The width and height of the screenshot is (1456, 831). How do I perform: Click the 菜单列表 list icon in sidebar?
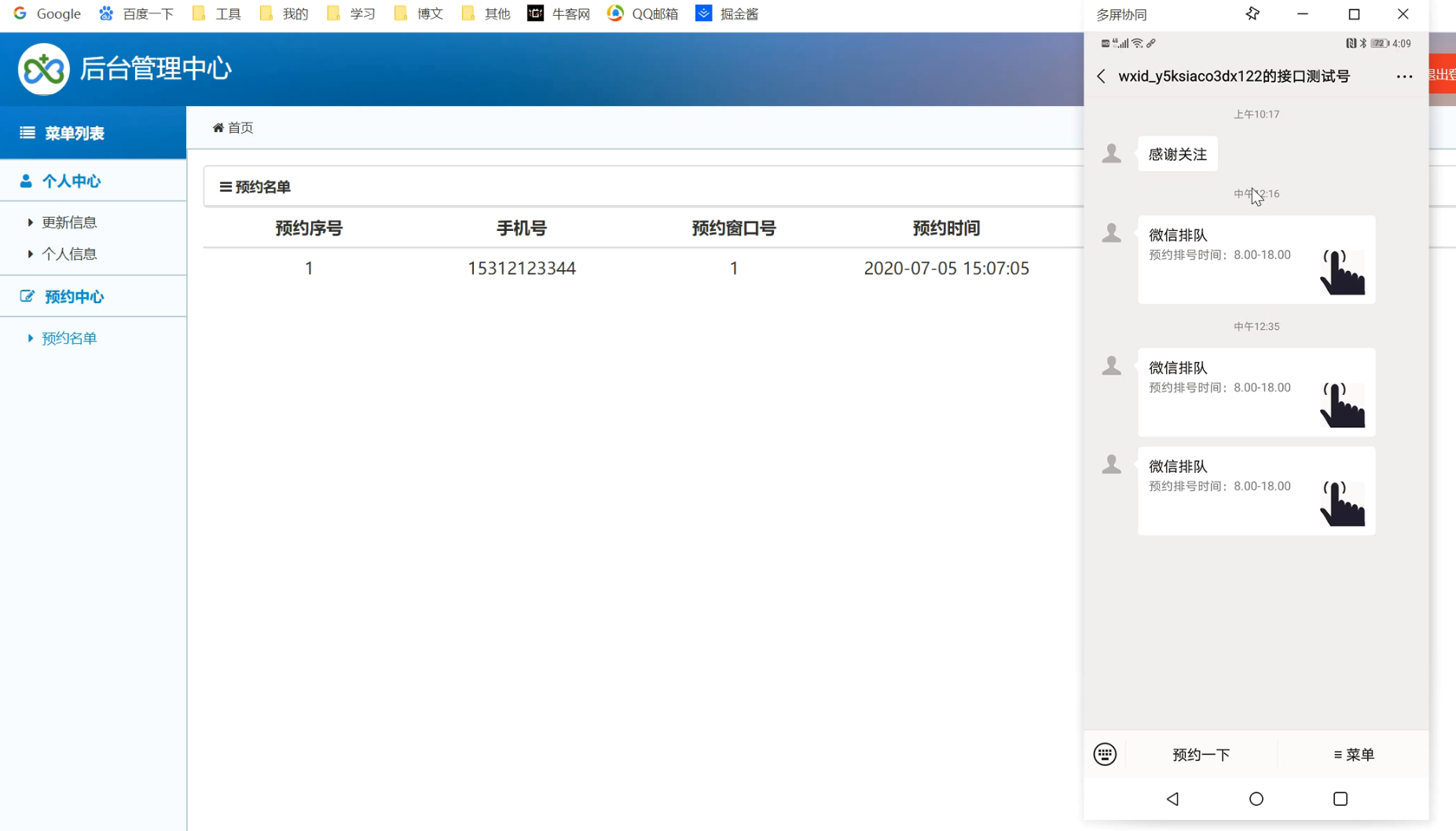tap(28, 133)
